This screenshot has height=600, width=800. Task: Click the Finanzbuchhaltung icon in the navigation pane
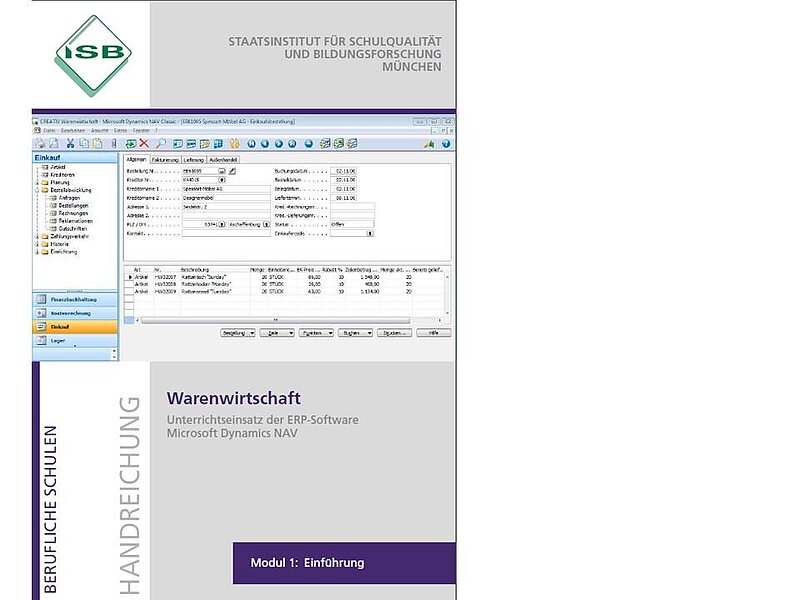[41, 299]
